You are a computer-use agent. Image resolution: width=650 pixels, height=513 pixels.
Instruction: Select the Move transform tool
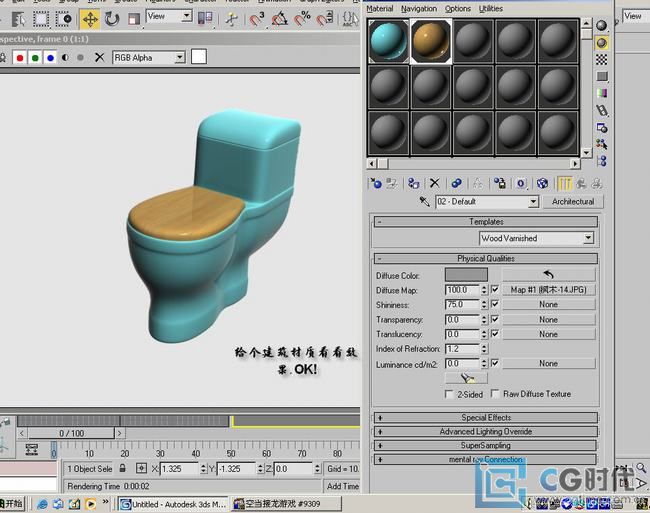point(90,18)
